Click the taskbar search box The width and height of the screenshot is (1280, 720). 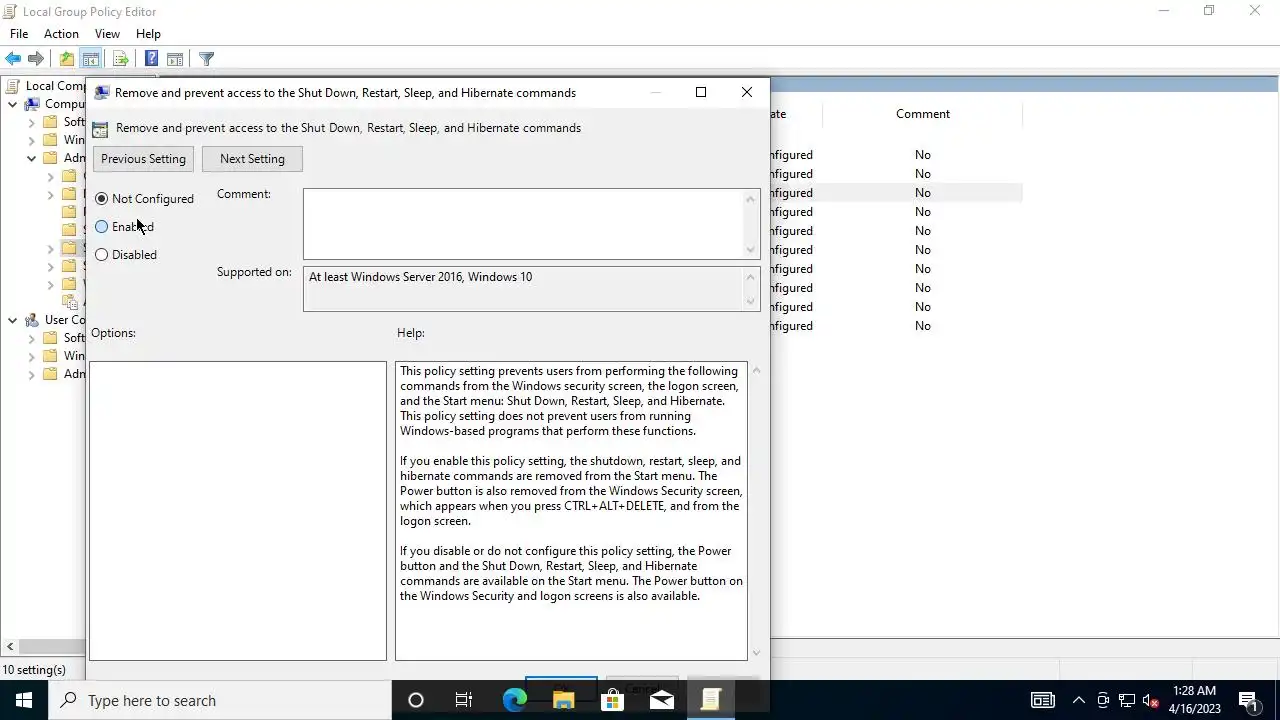click(x=220, y=700)
